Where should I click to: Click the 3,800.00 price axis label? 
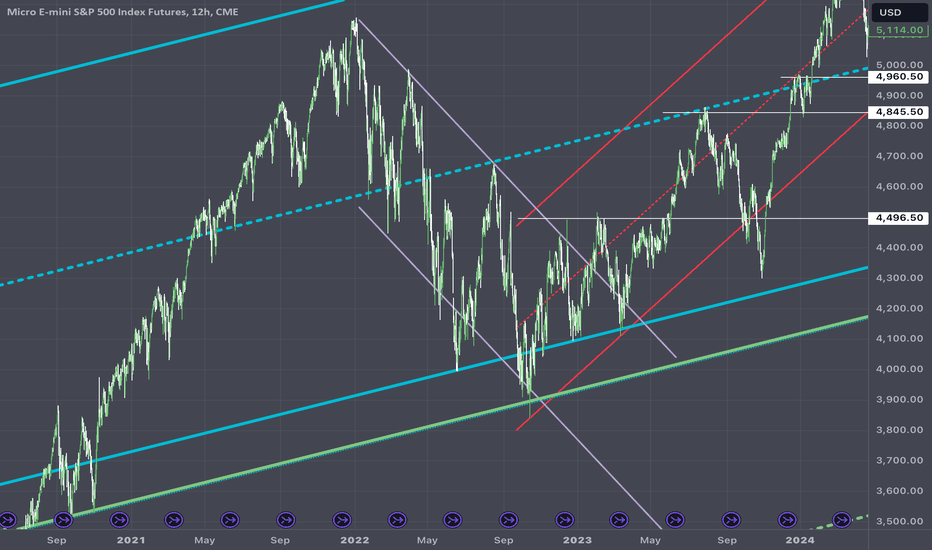899,430
